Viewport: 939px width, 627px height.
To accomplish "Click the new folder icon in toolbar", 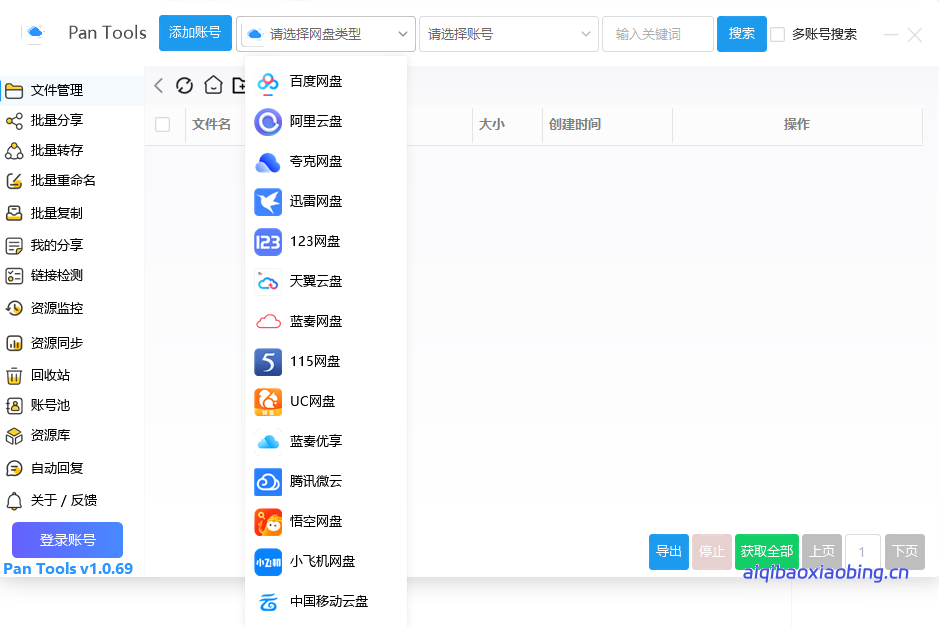I will click(x=239, y=86).
